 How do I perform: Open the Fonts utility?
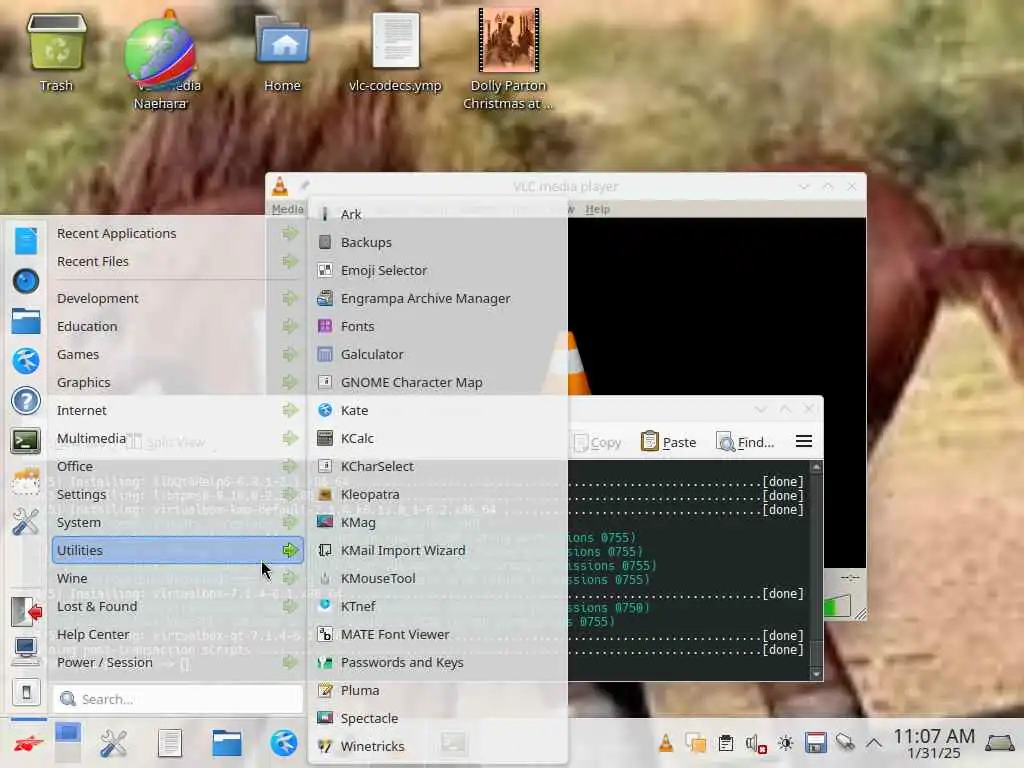point(438,327)
